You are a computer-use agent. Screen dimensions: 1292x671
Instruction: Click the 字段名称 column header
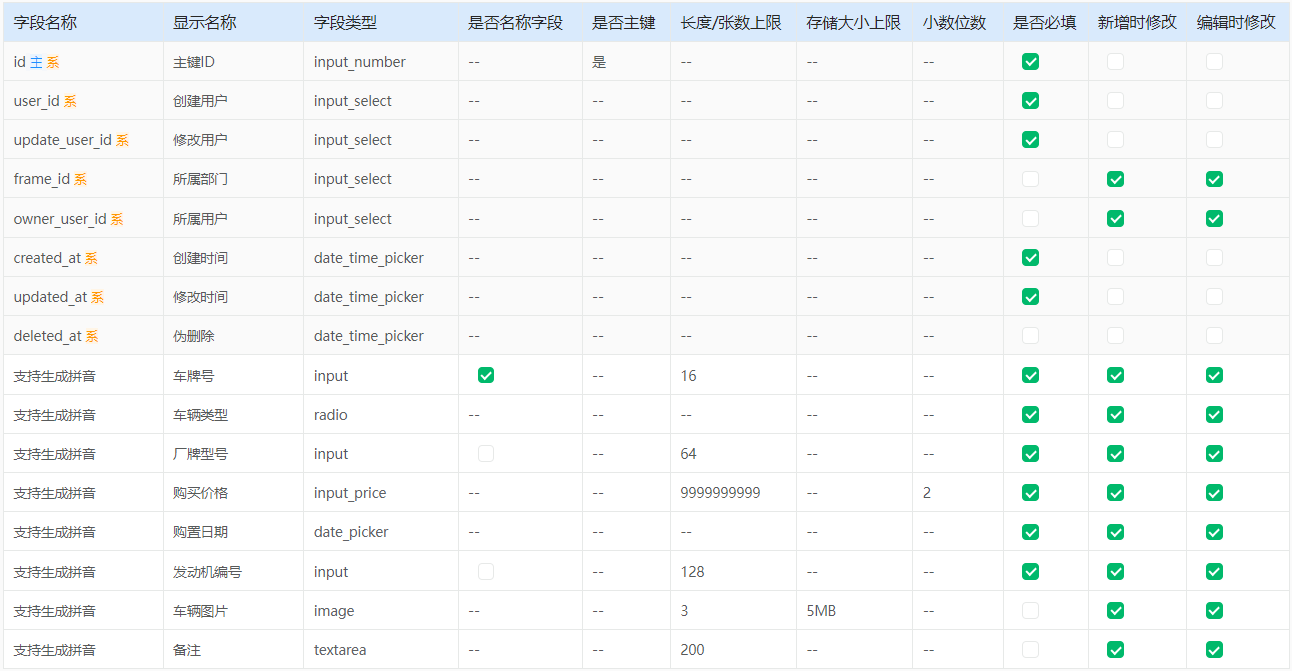pyautogui.click(x=45, y=22)
